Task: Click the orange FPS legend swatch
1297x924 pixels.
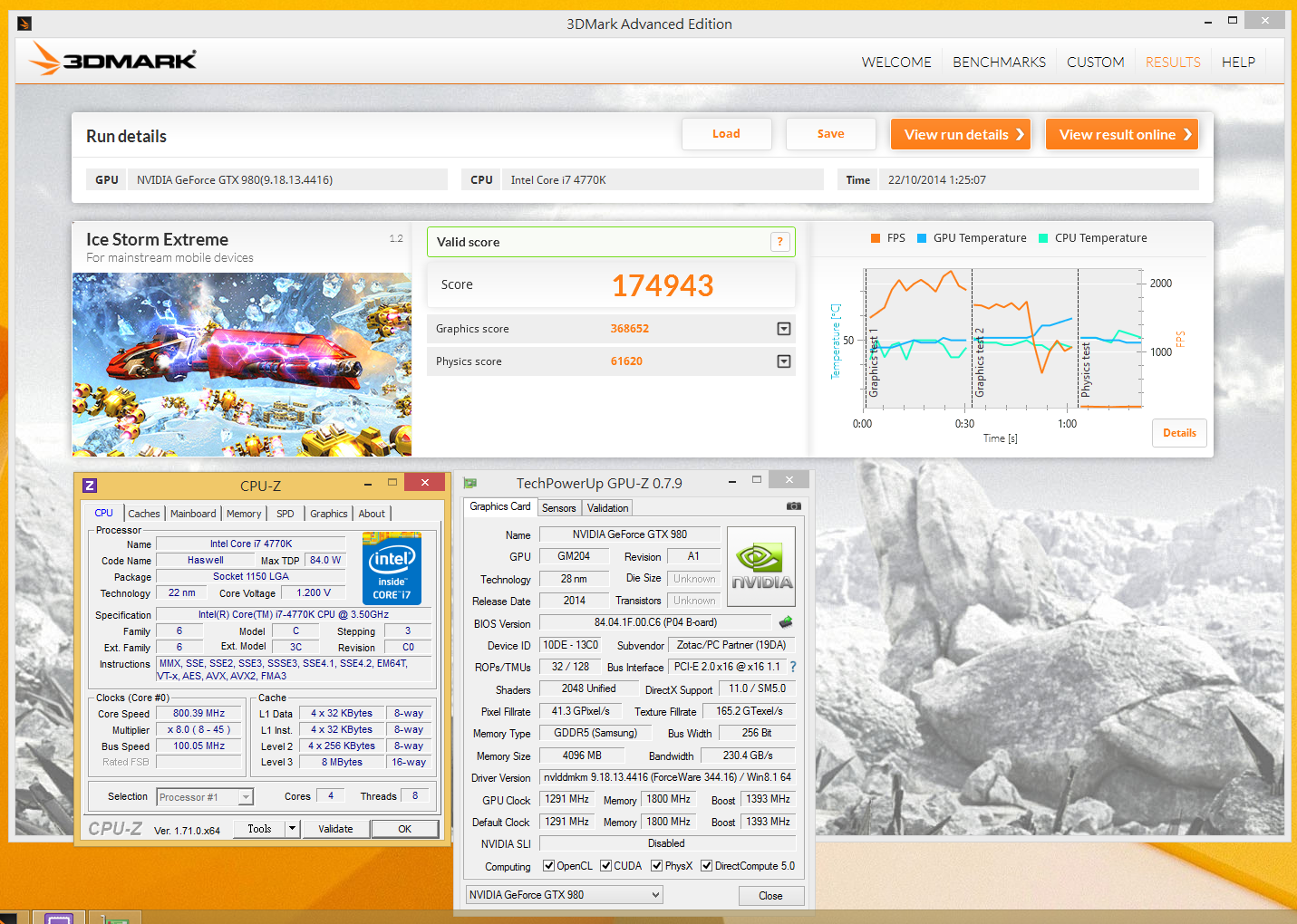Action: pyautogui.click(x=876, y=238)
